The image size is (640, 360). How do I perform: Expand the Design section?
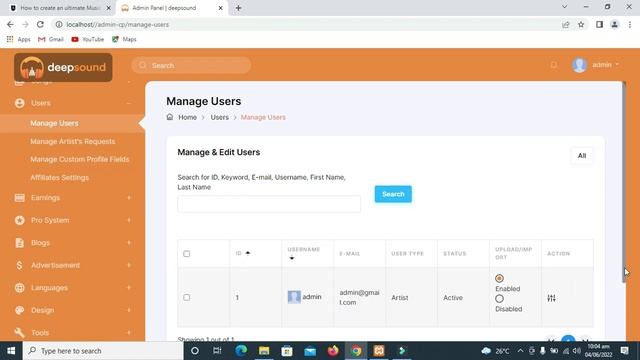click(x=129, y=310)
